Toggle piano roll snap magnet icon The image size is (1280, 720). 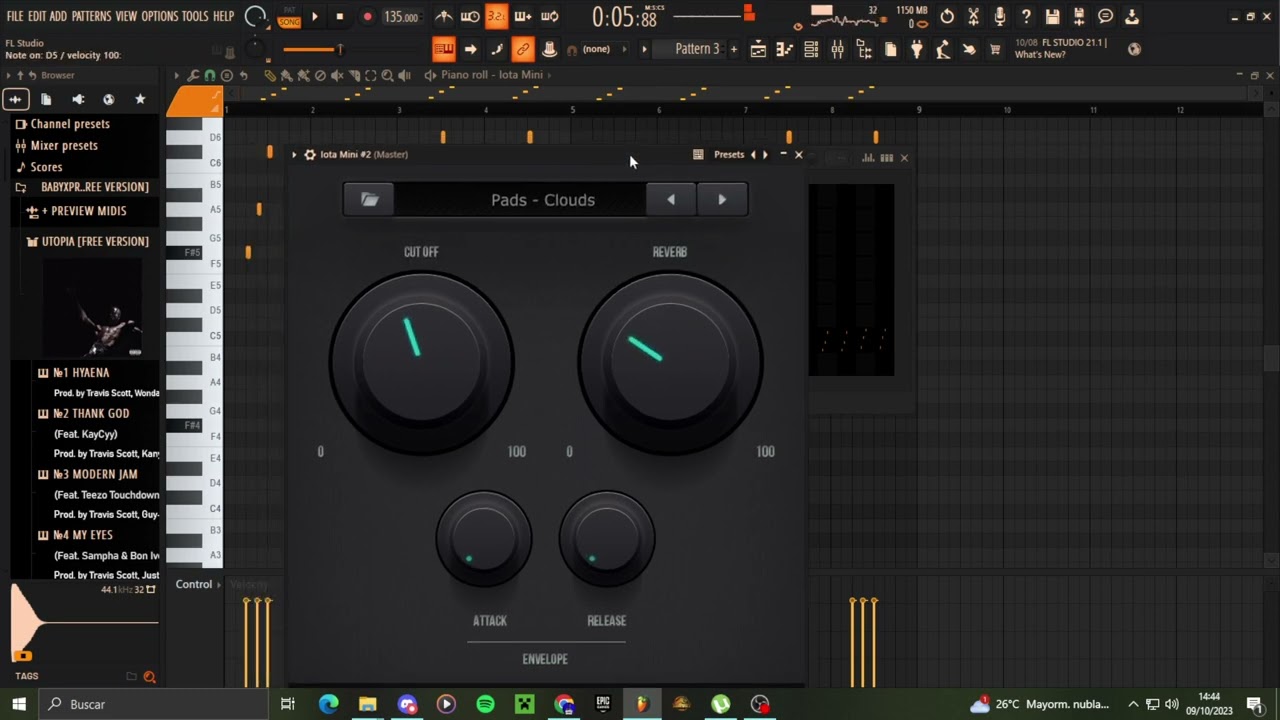point(209,75)
